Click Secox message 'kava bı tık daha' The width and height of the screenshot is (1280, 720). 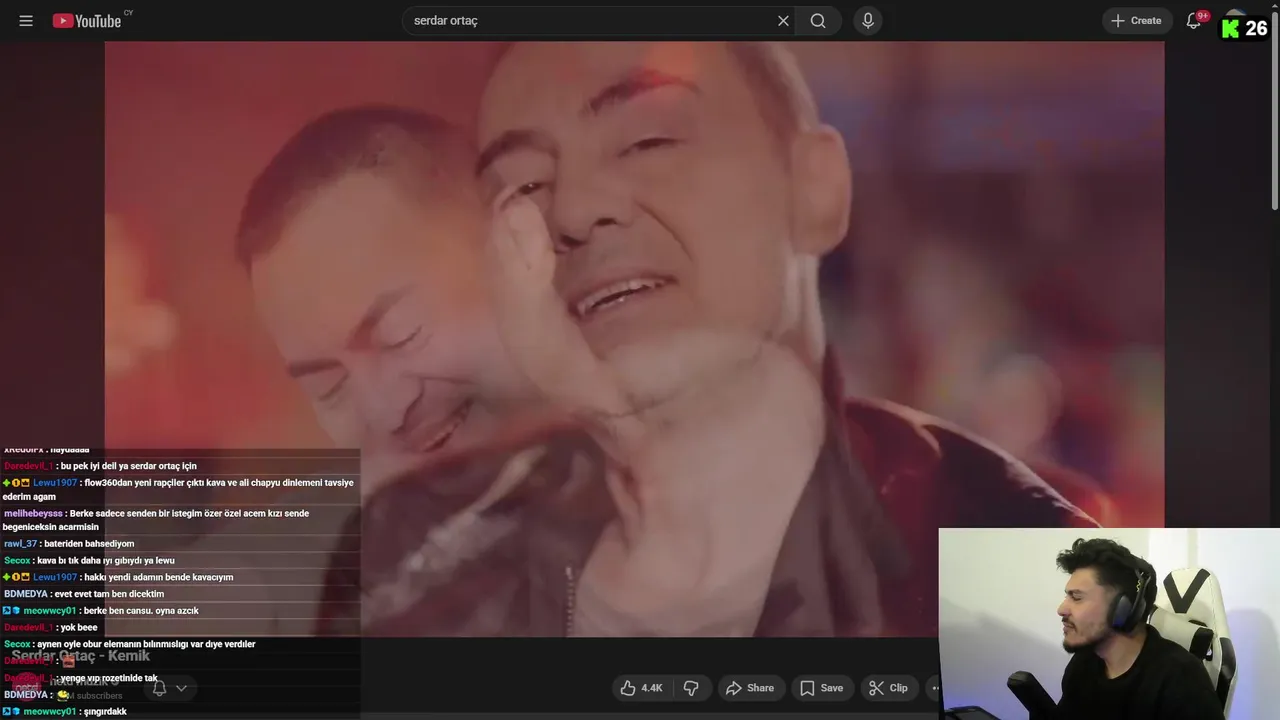point(89,561)
